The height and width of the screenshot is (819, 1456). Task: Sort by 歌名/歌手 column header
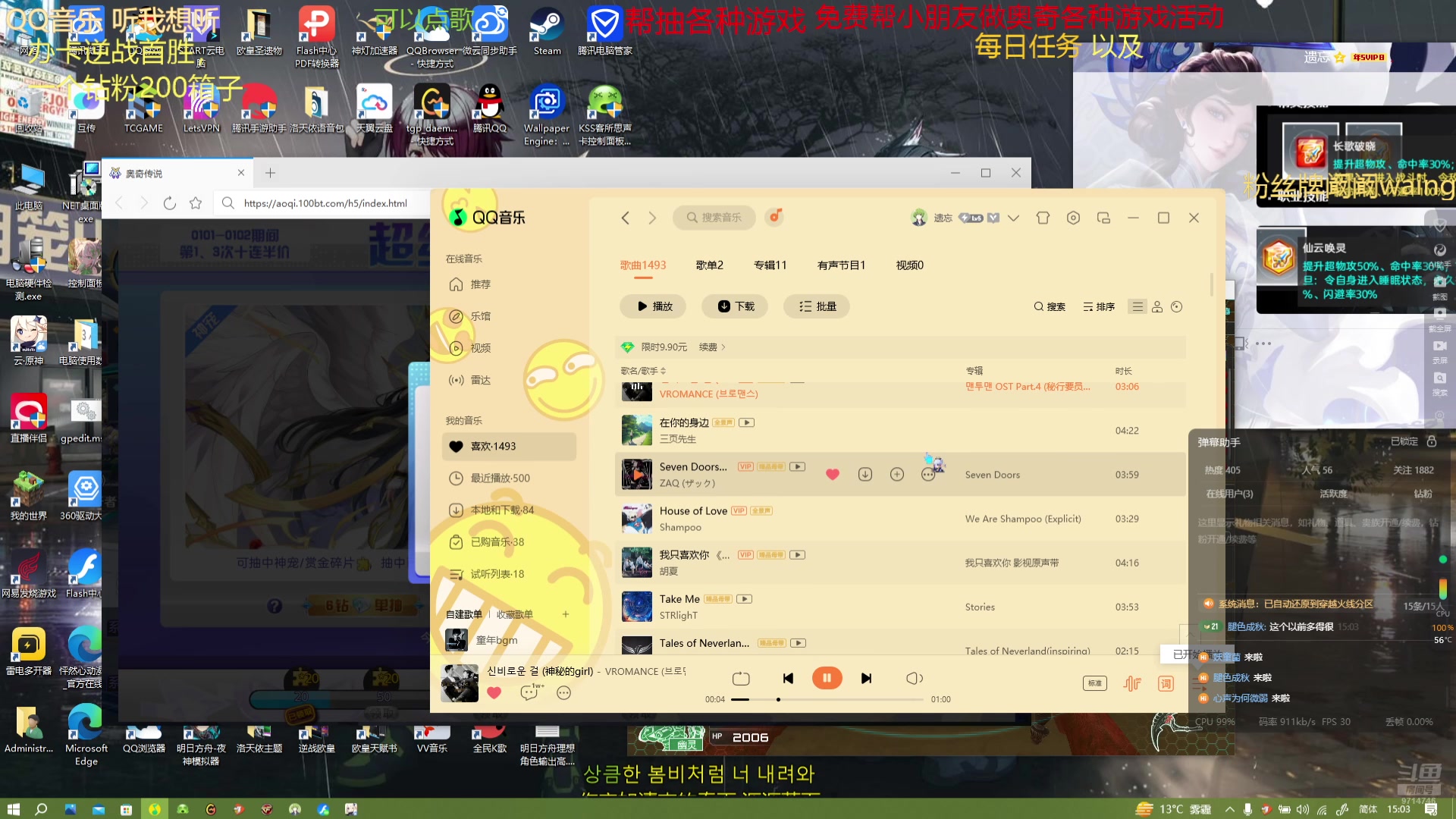coord(643,371)
